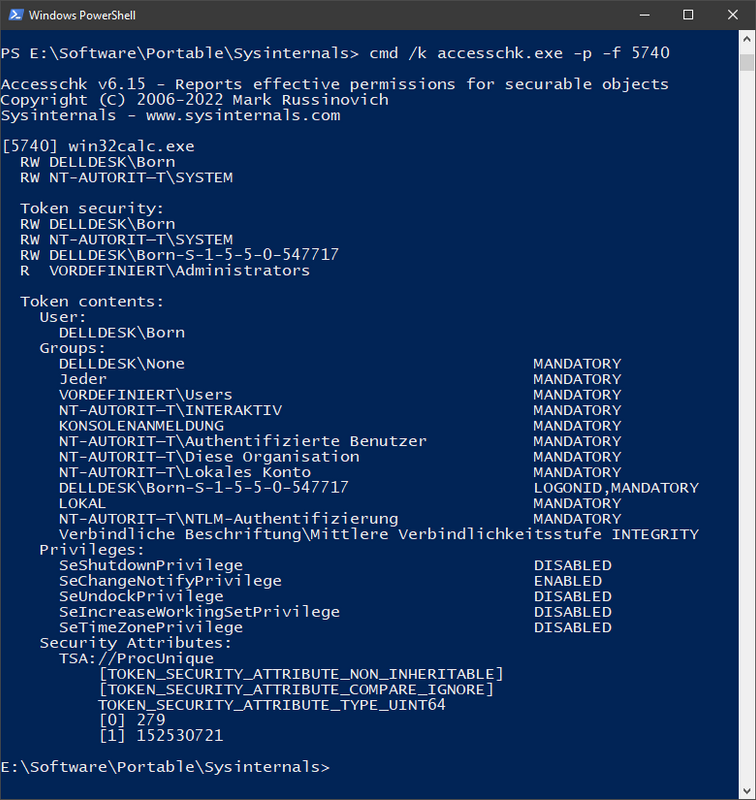Close the Windows PowerShell window
This screenshot has height=800, width=756.
pos(733,15)
